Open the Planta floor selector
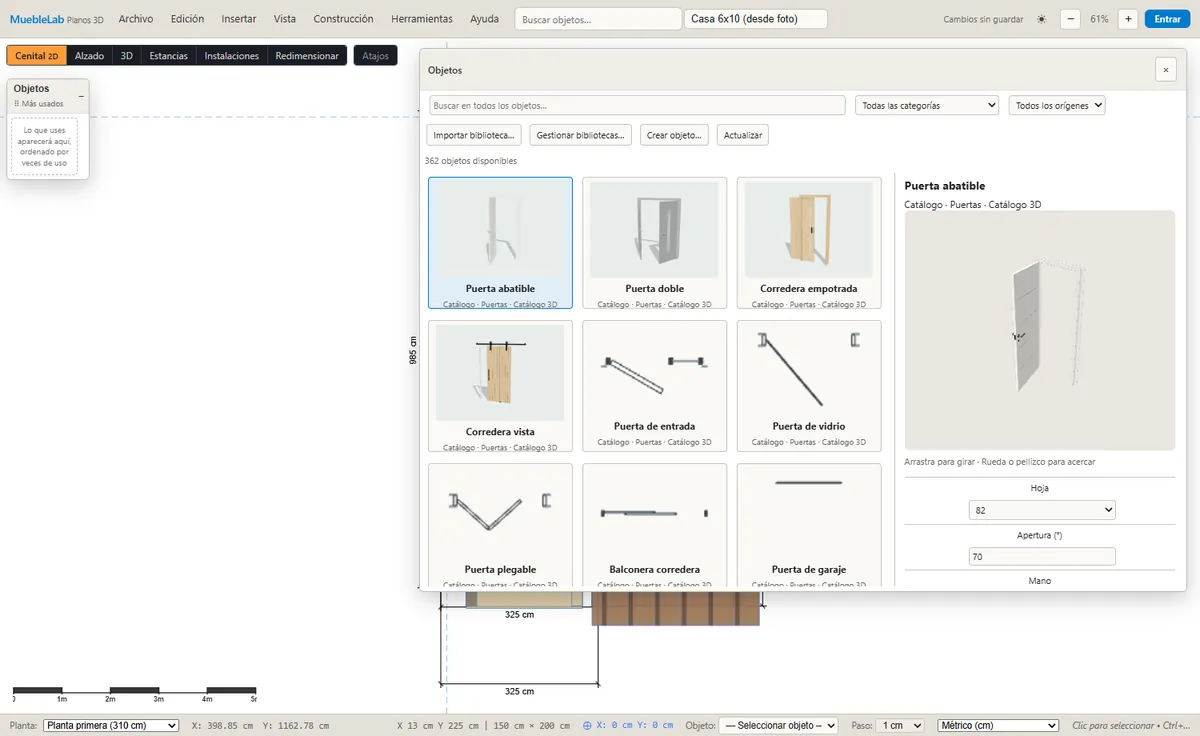 110,725
